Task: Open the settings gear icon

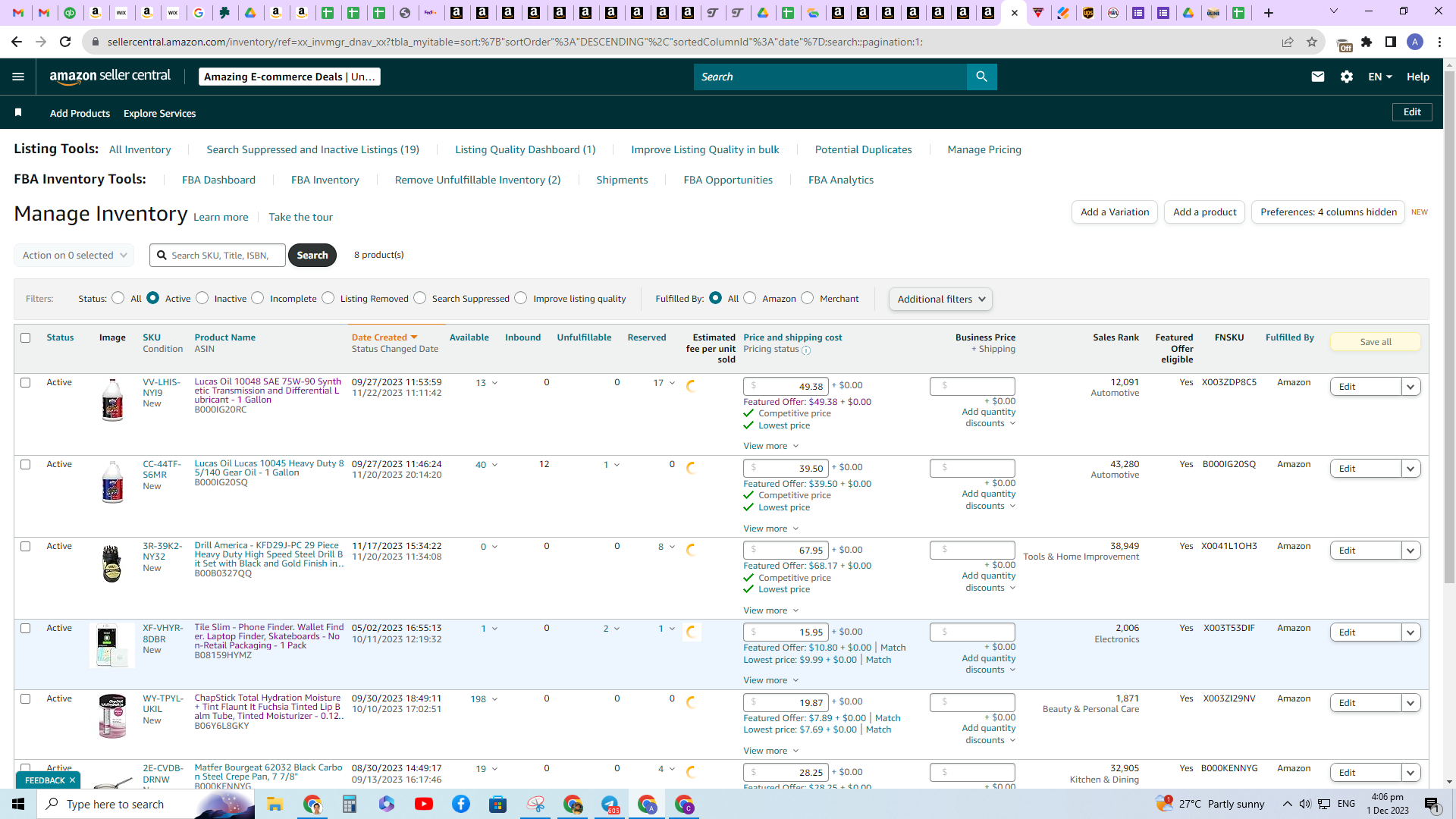Action: 1347,77
